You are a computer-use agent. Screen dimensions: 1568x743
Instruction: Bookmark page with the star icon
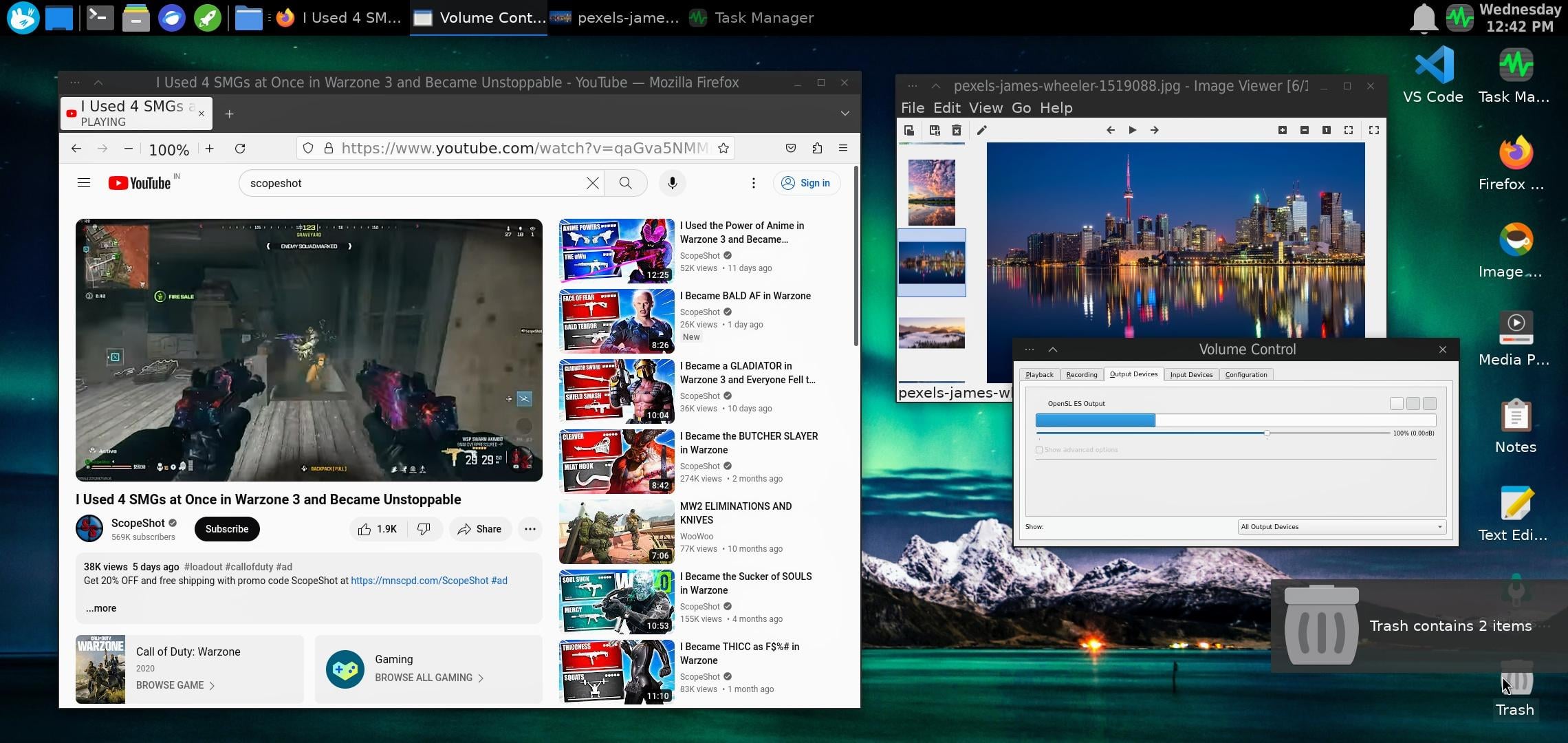[x=723, y=149]
